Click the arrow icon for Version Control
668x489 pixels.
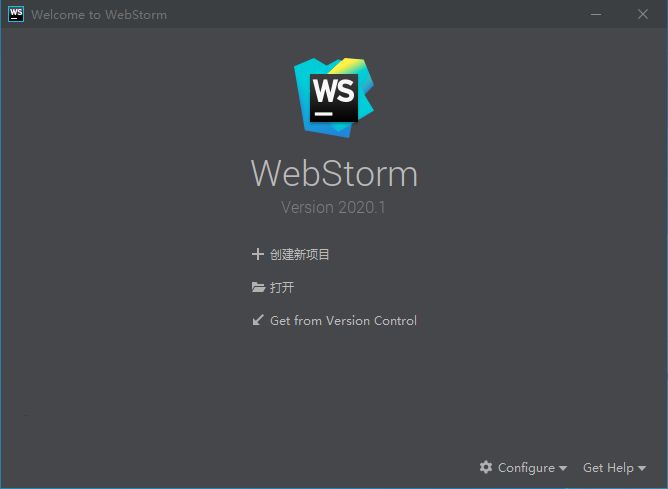pos(258,320)
